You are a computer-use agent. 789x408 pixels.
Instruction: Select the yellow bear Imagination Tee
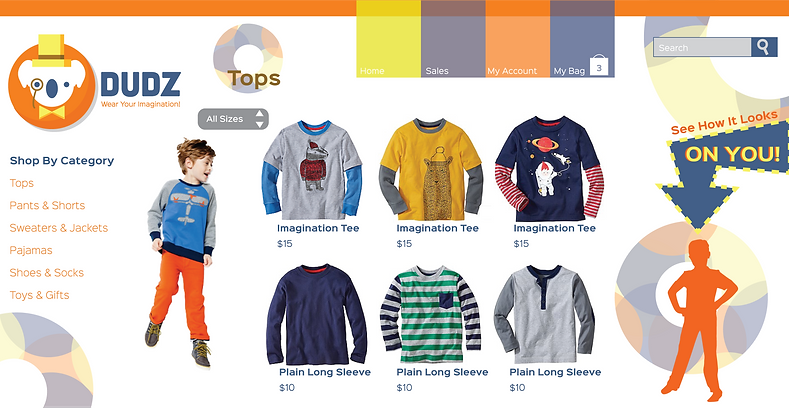point(431,169)
